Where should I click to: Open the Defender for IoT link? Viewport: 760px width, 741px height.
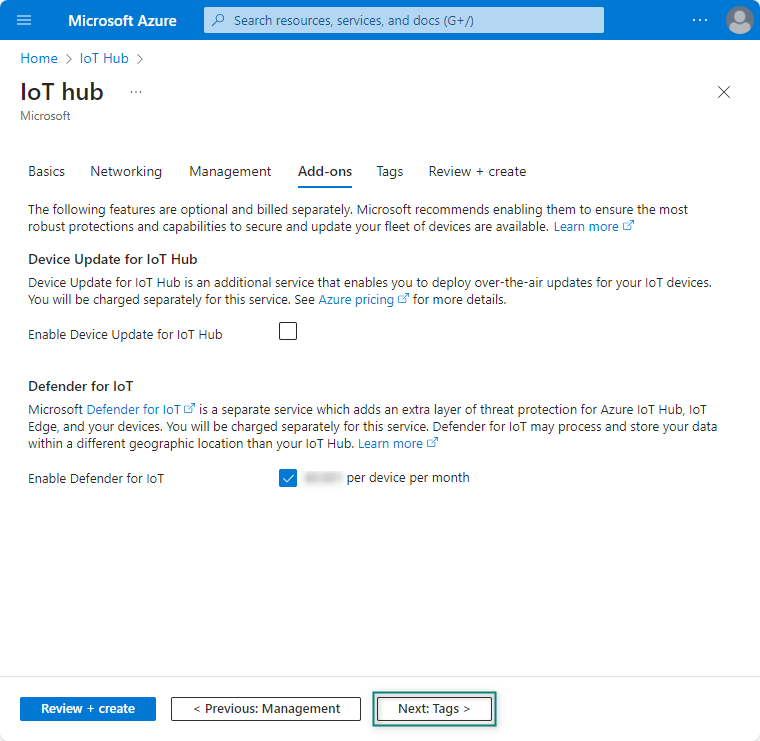(134, 409)
